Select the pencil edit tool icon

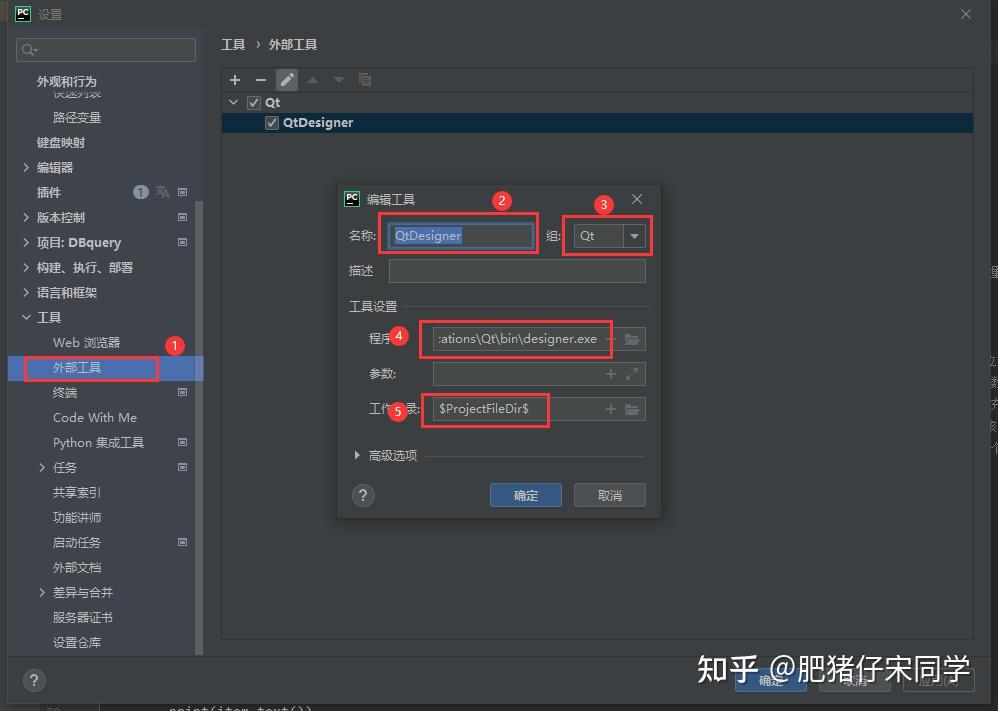[x=287, y=80]
